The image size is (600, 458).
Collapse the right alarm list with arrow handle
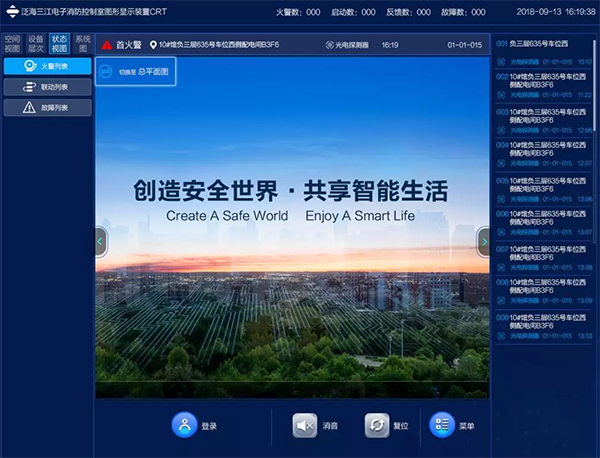tap(484, 241)
